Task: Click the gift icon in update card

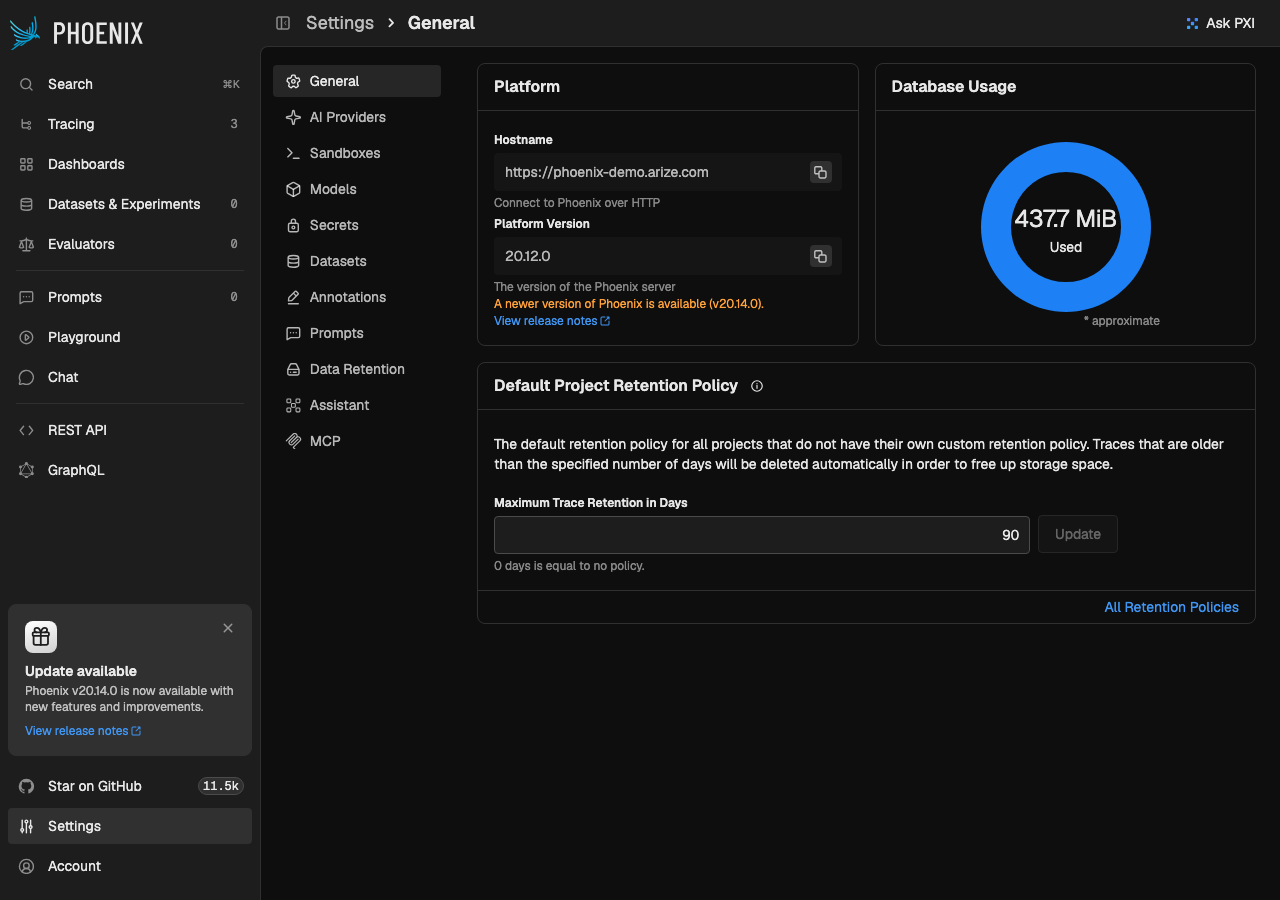Action: pos(41,637)
